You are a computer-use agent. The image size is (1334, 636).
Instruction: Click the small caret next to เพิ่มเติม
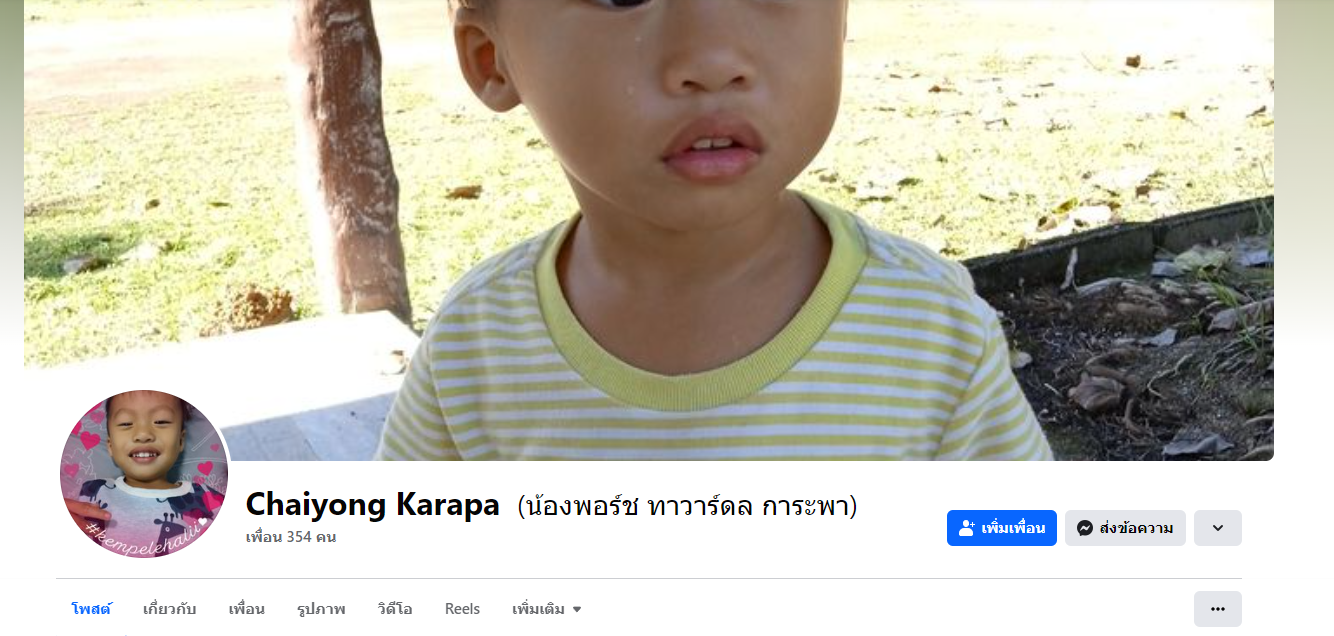576,609
